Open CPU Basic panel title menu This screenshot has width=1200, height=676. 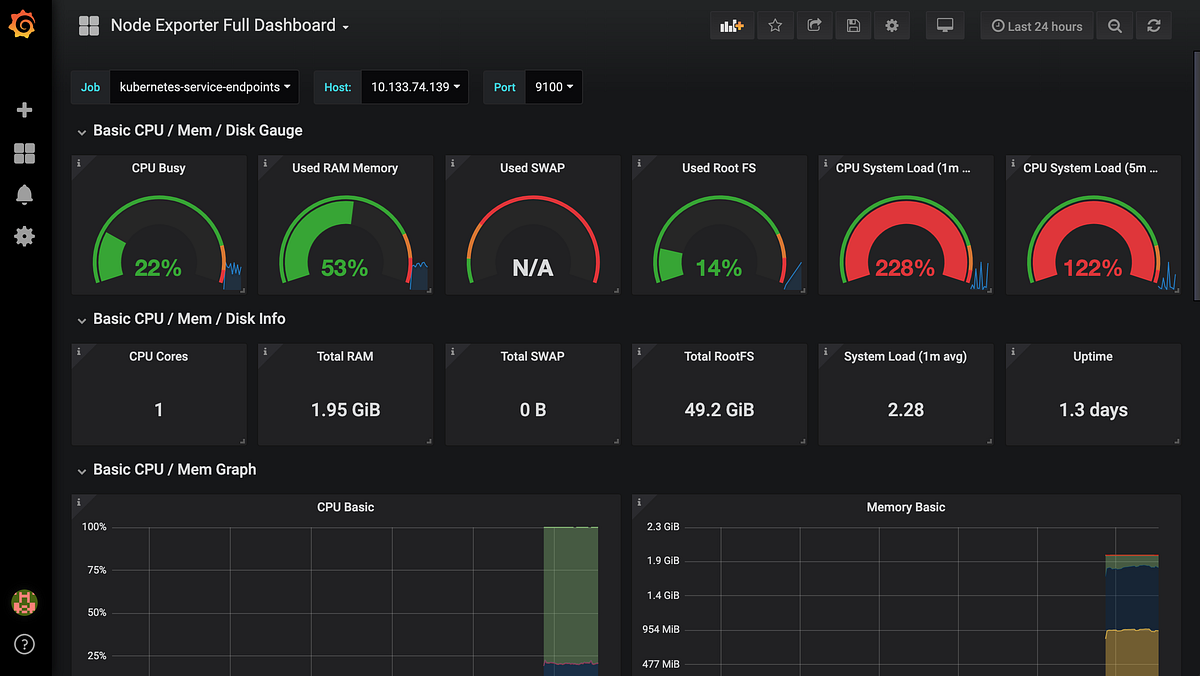pyautogui.click(x=345, y=507)
